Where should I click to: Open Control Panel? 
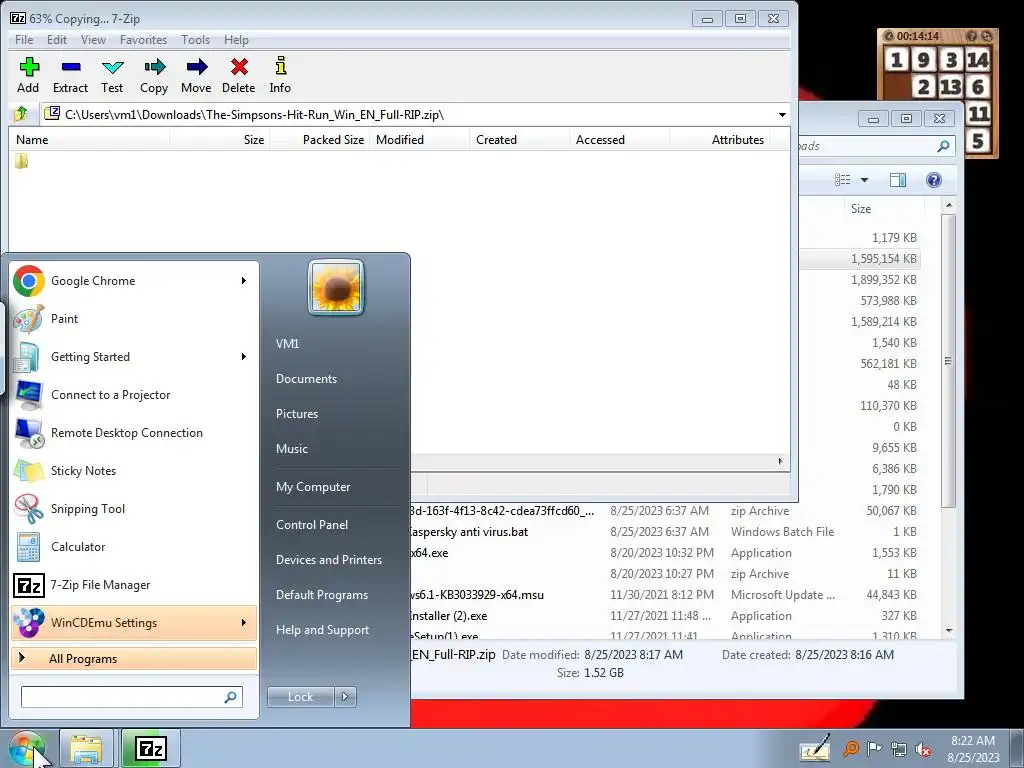click(312, 525)
